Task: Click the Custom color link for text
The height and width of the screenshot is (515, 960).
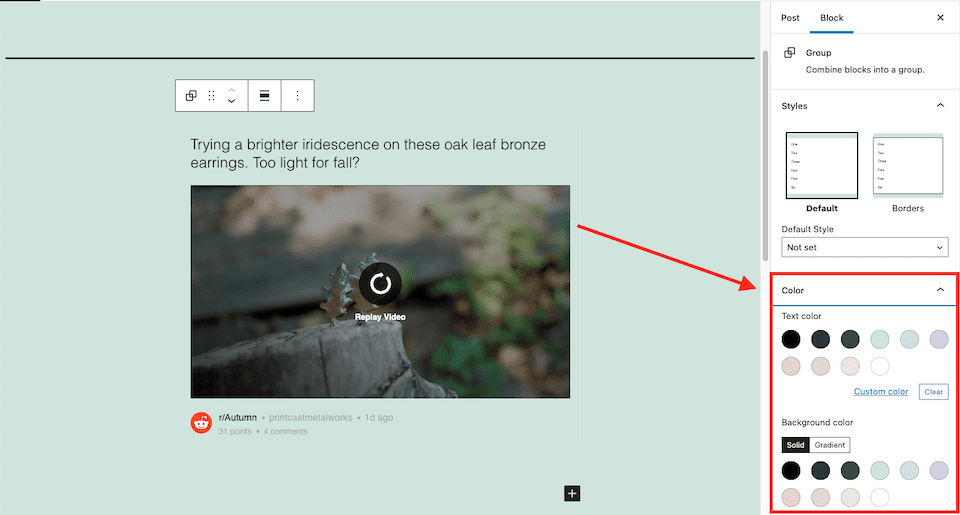Action: point(881,391)
